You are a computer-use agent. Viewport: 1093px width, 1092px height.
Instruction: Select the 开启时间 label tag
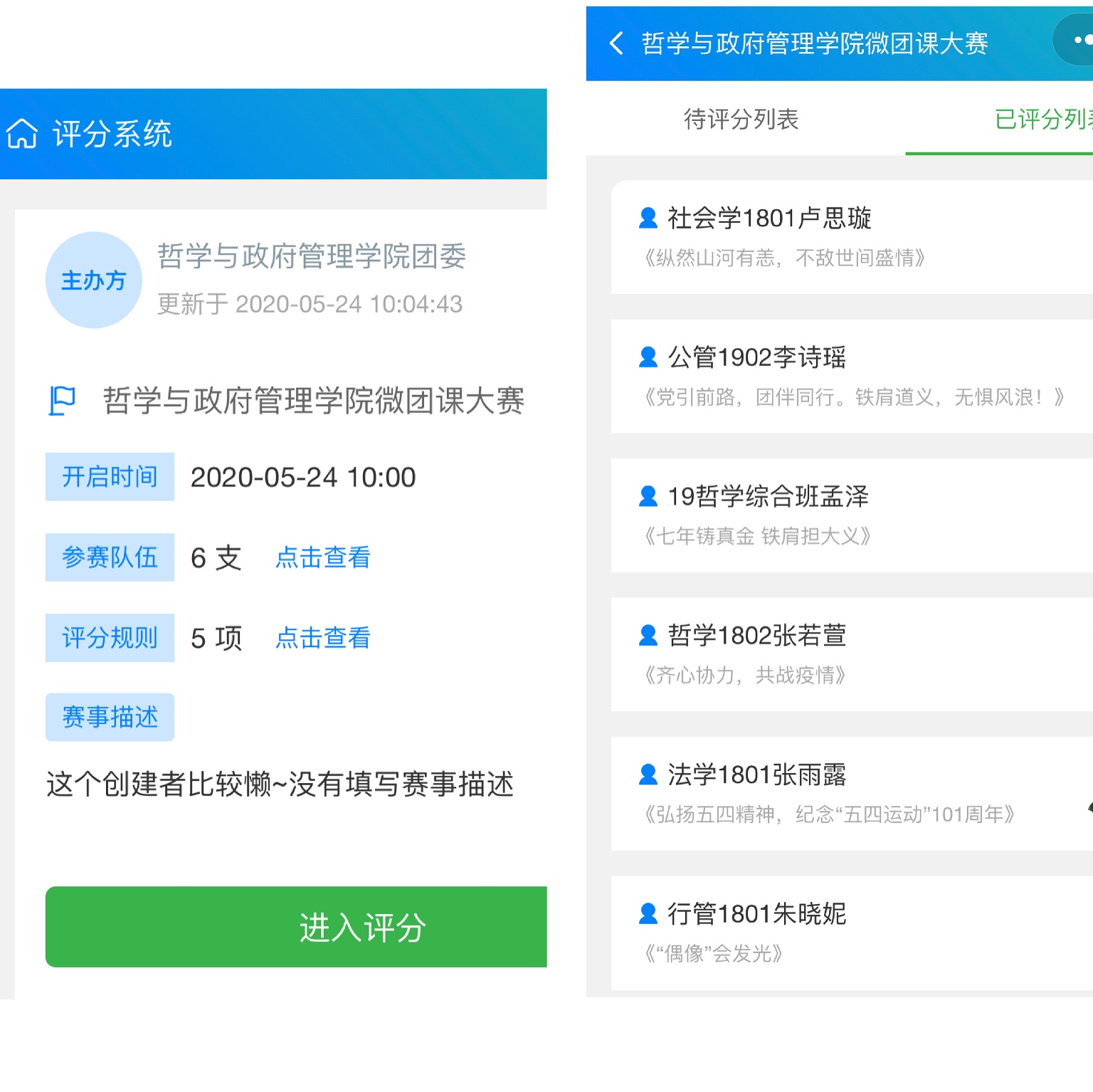110,477
